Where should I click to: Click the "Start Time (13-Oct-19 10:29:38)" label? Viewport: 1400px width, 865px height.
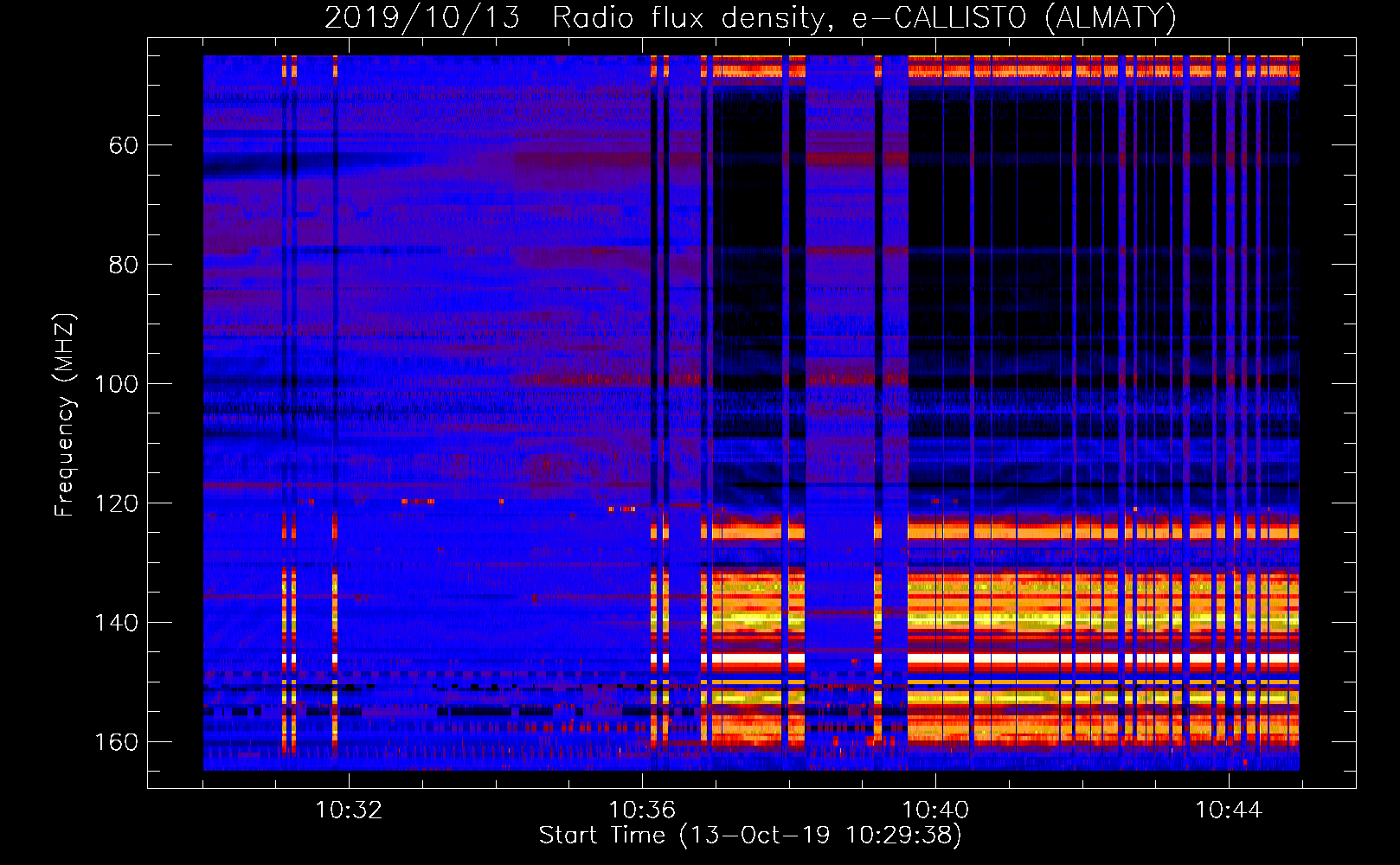pos(750,836)
